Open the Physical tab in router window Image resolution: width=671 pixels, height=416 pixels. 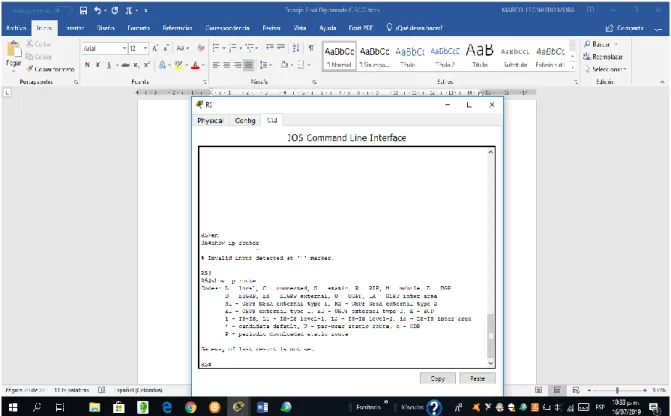tap(210, 121)
